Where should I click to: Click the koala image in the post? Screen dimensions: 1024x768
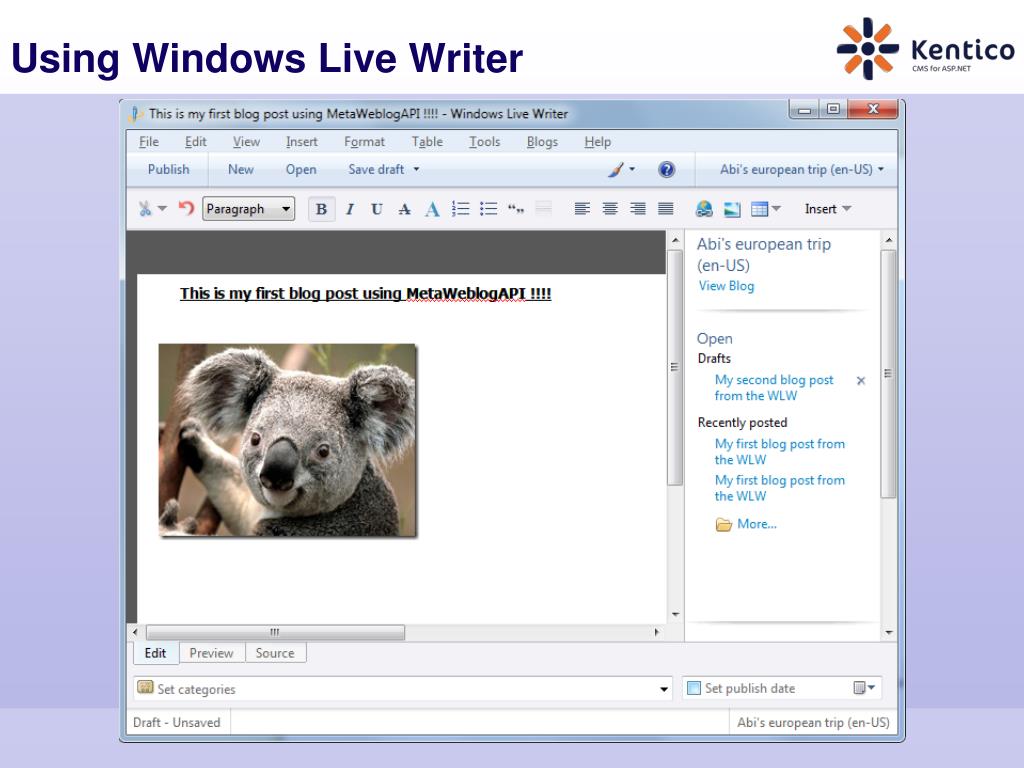click(x=287, y=440)
